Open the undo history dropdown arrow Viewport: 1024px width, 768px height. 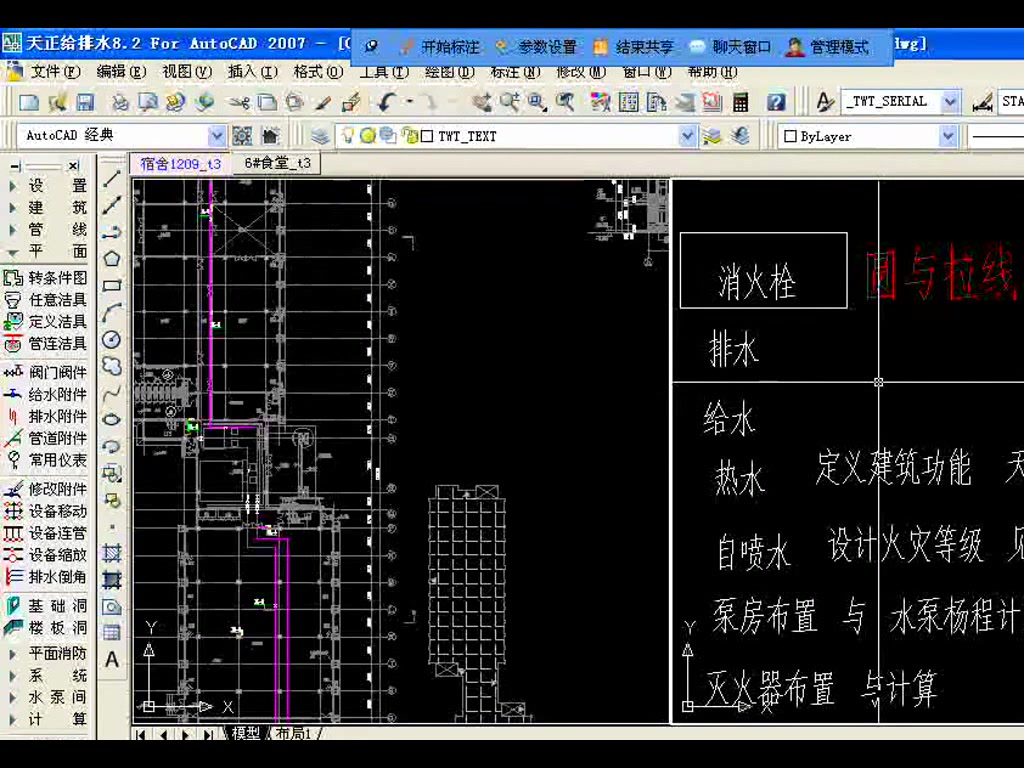pyautogui.click(x=409, y=102)
